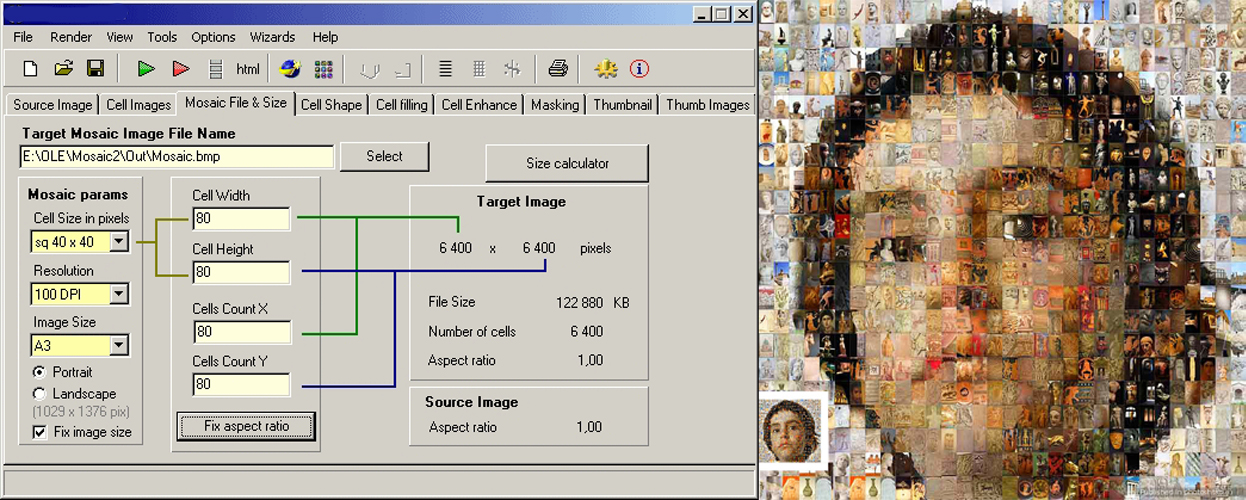Select the Portrait orientation radio button

(40, 372)
